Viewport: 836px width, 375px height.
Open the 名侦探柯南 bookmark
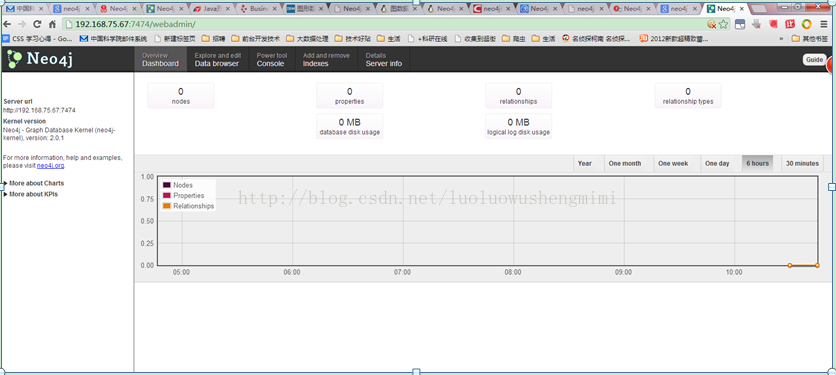click(596, 38)
